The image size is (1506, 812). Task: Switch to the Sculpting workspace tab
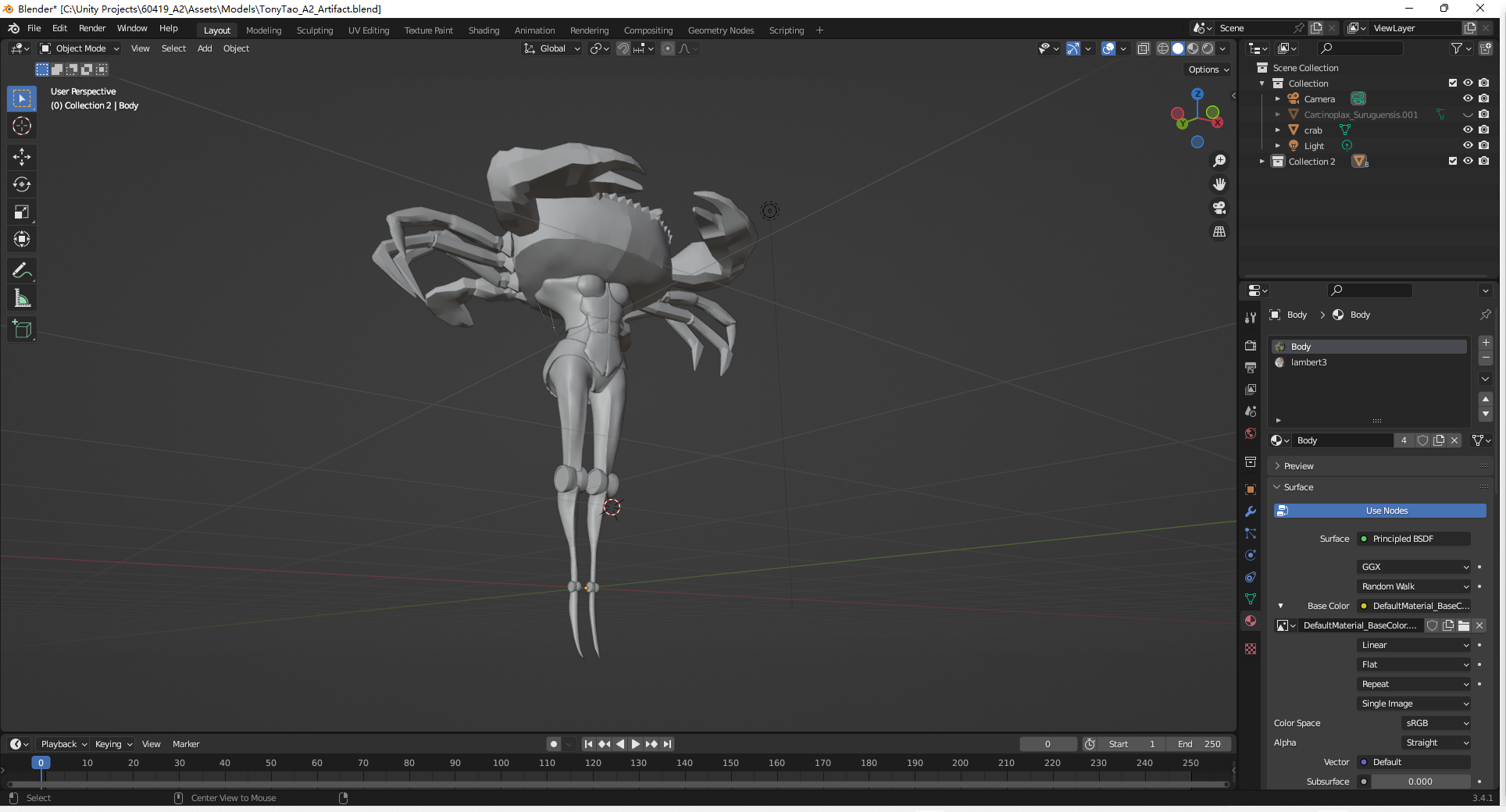click(314, 30)
